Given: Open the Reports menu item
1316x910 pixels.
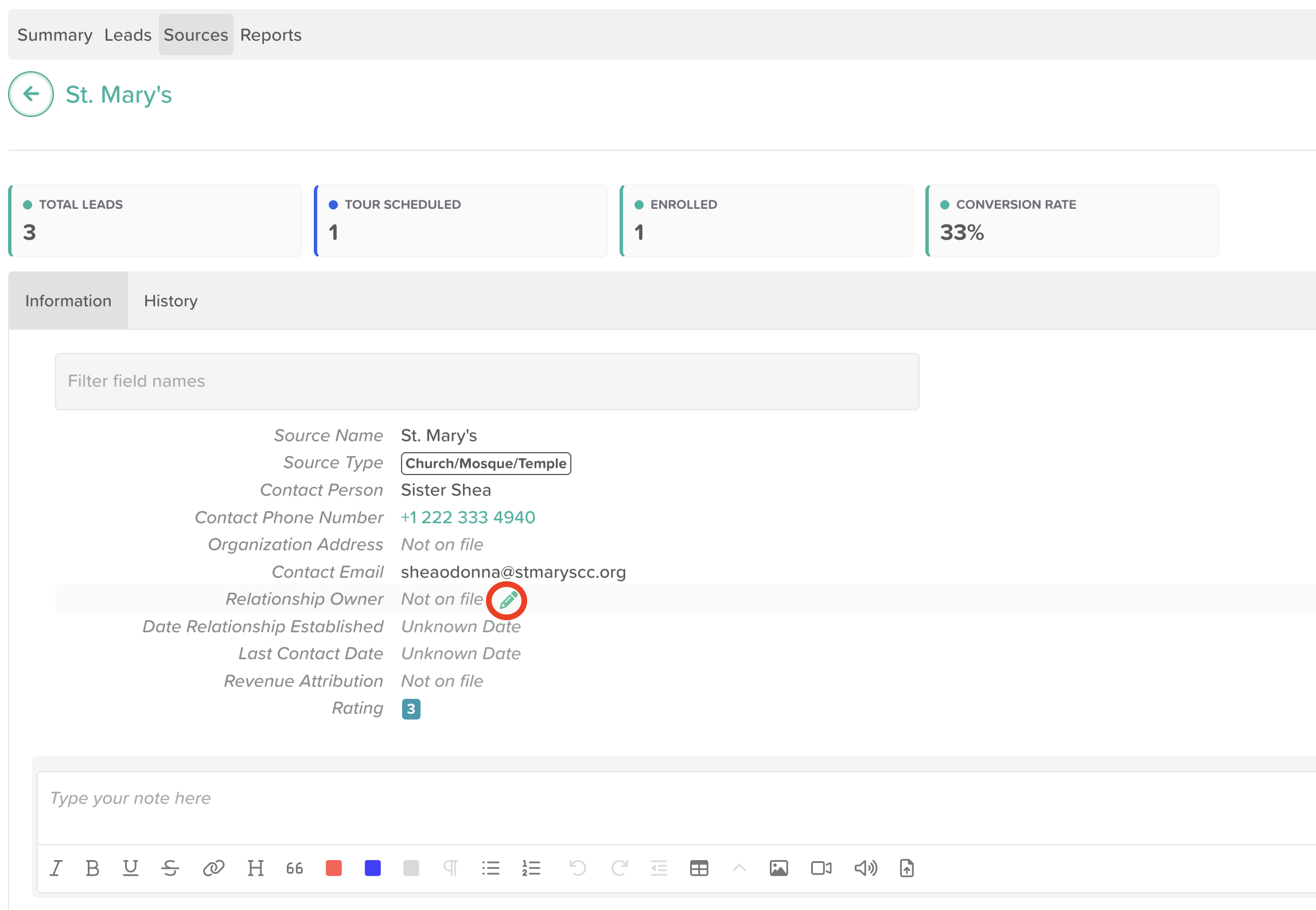Looking at the screenshot, I should (x=271, y=35).
